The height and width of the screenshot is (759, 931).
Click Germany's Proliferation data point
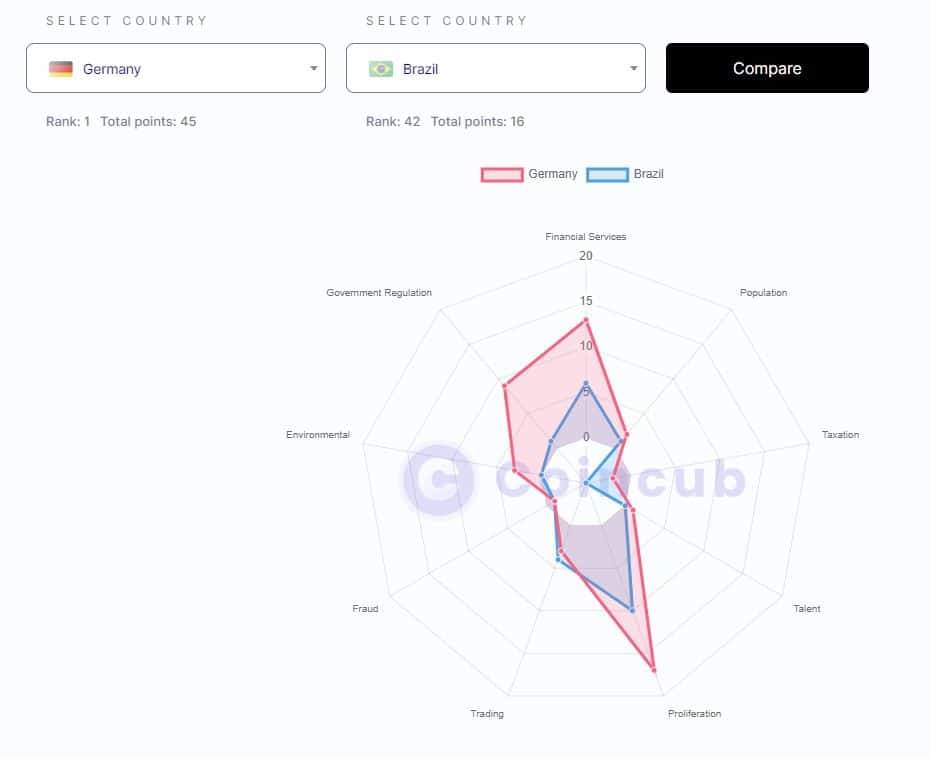pos(654,670)
